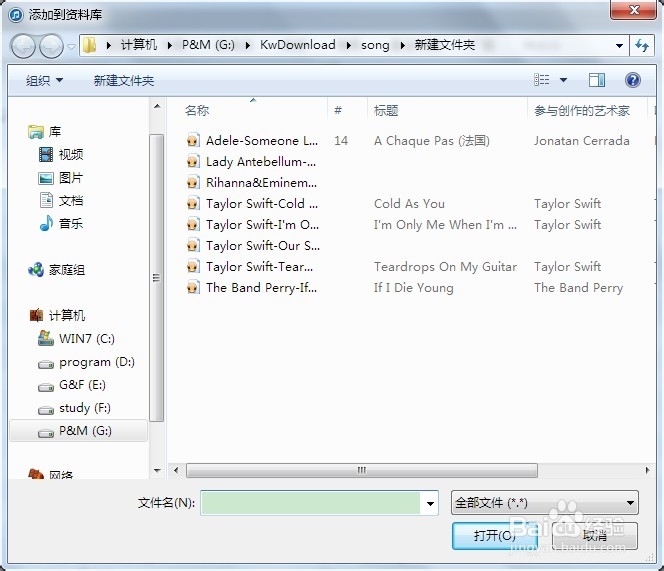Open the recent locations dropdown arrow
Screen dimensions: 664x571
point(71,46)
